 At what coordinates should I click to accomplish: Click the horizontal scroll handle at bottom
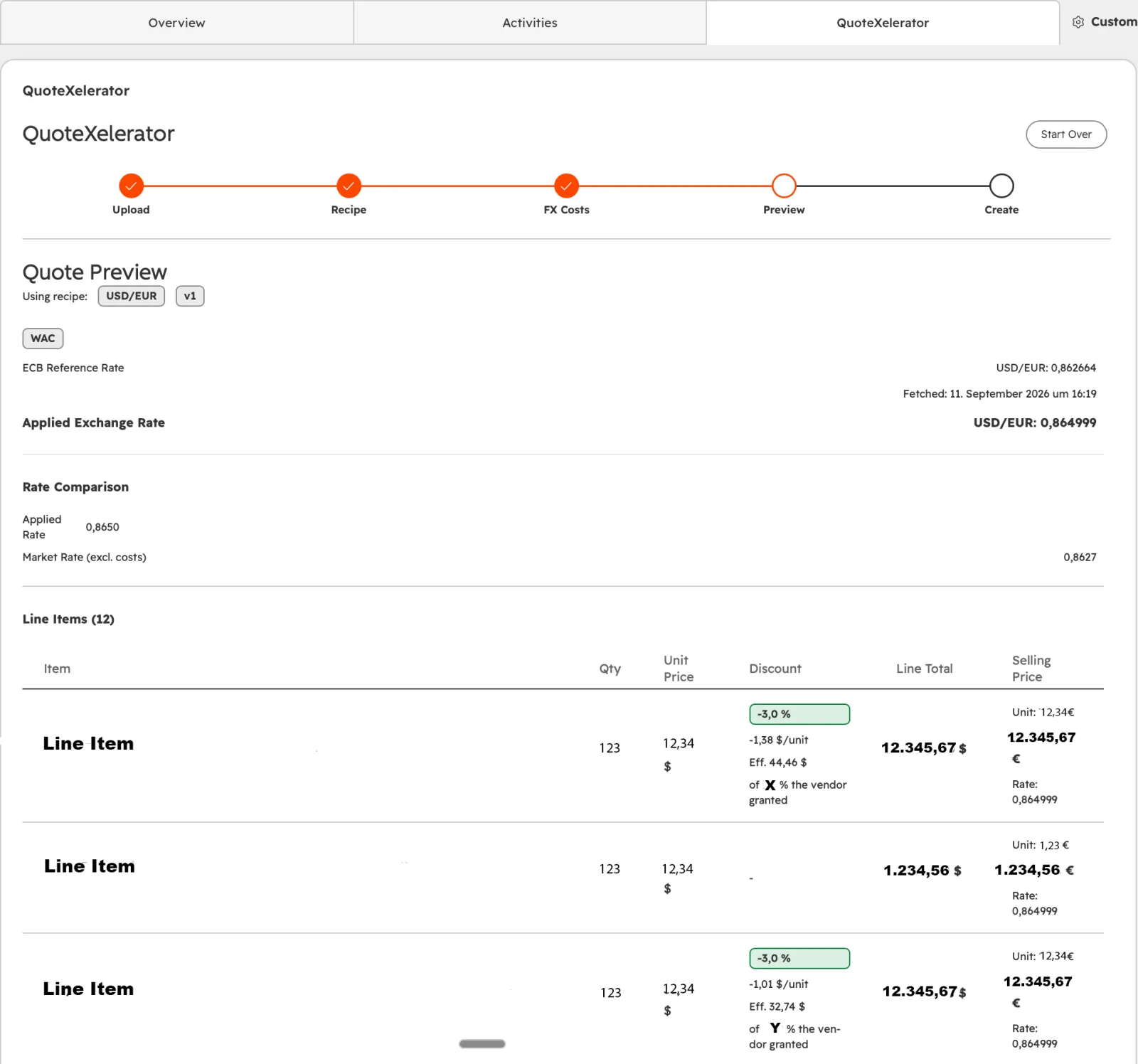pyautogui.click(x=482, y=1044)
